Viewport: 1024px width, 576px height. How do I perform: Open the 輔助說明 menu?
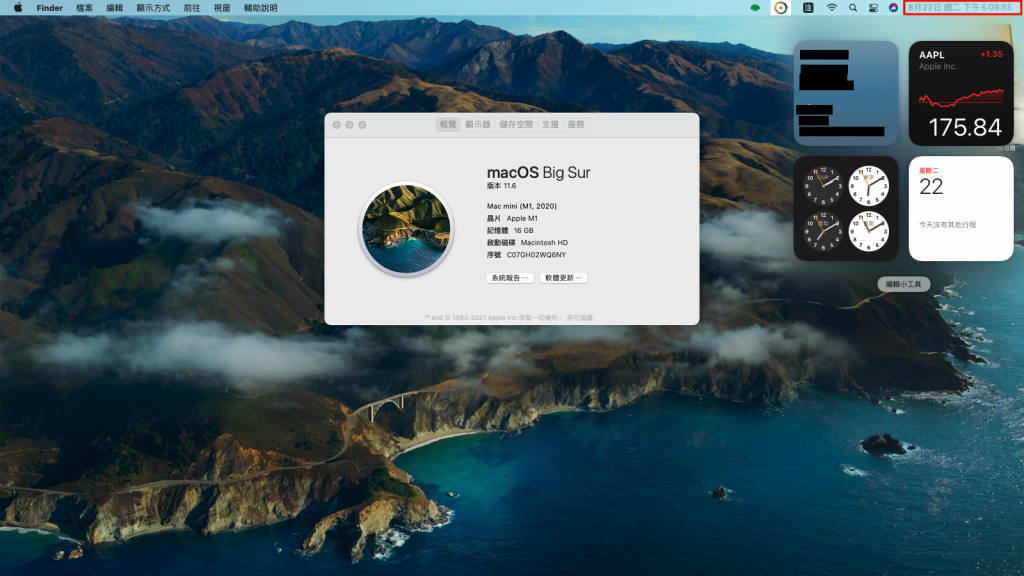[261, 8]
